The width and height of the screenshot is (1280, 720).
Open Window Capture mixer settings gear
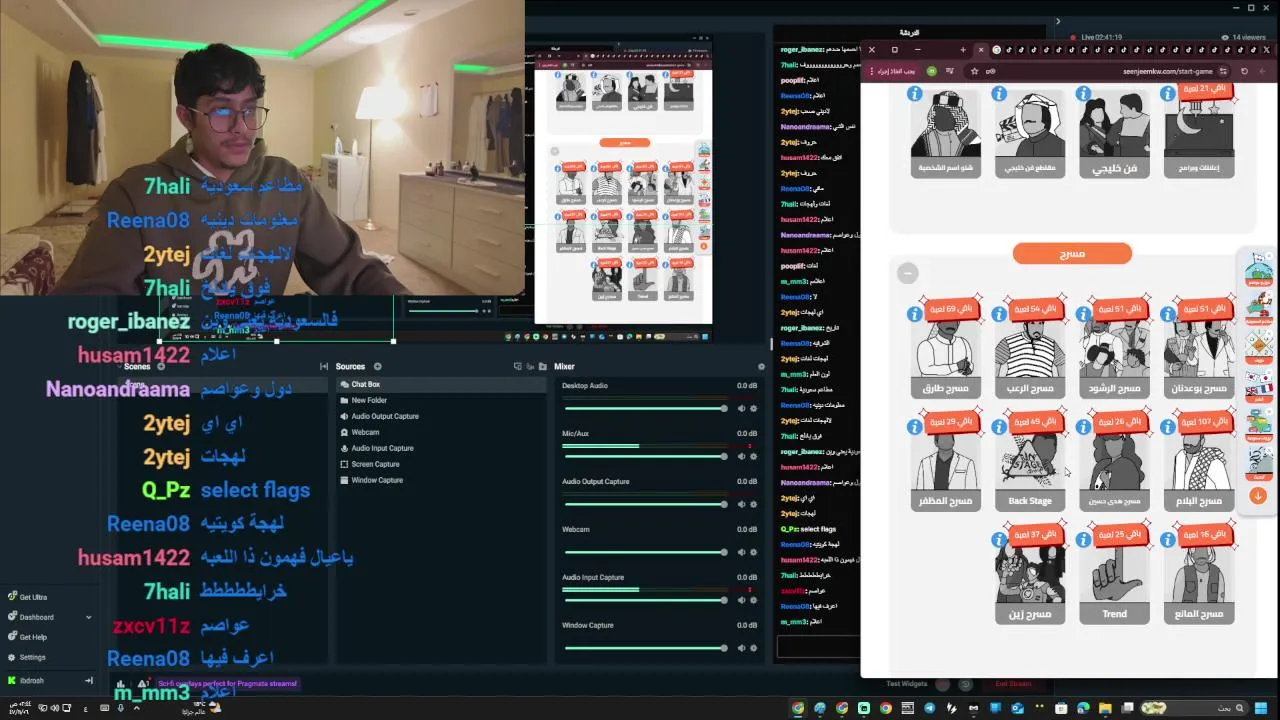pyautogui.click(x=753, y=648)
